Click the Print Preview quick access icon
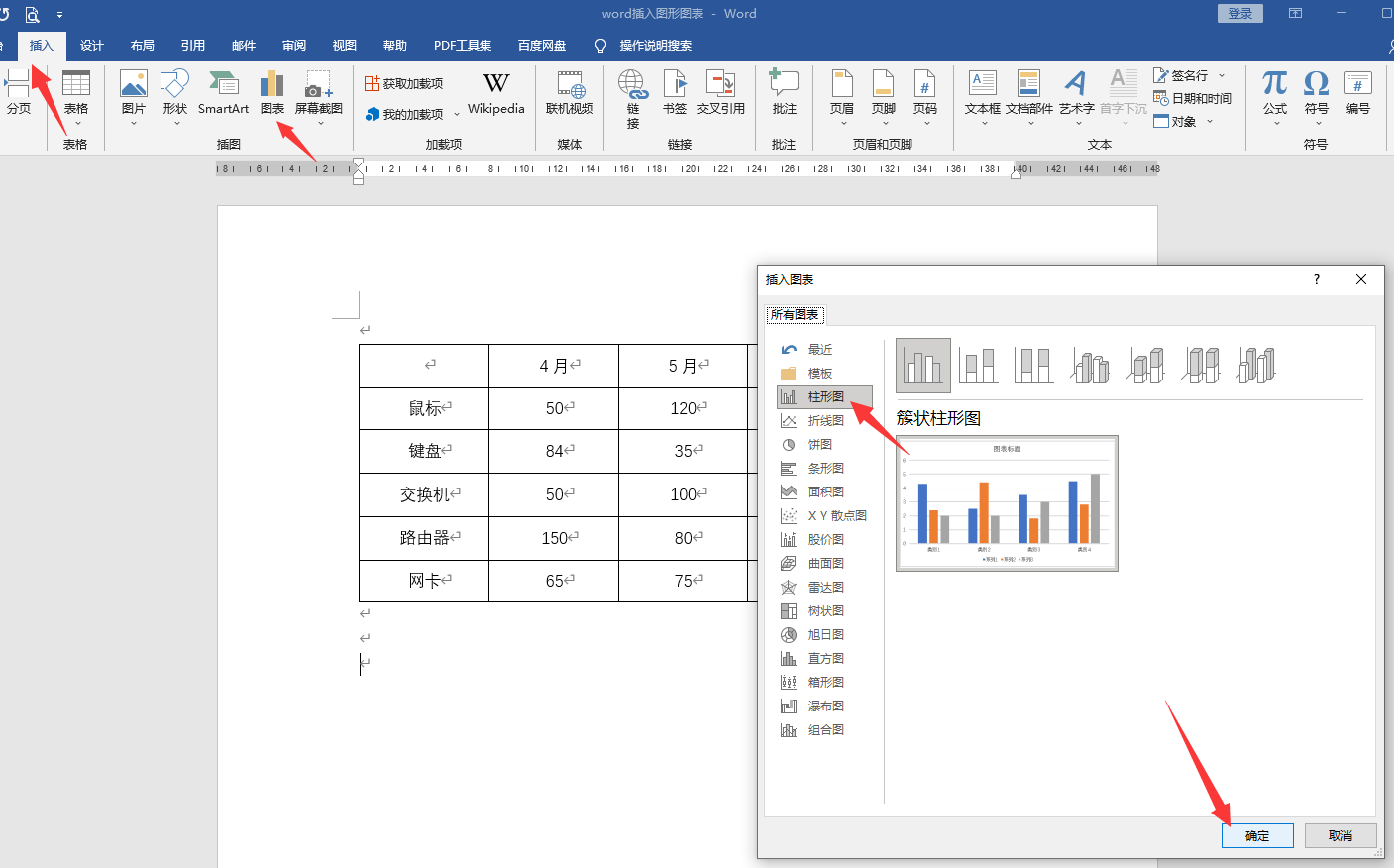Image resolution: width=1394 pixels, height=868 pixels. (x=32, y=15)
